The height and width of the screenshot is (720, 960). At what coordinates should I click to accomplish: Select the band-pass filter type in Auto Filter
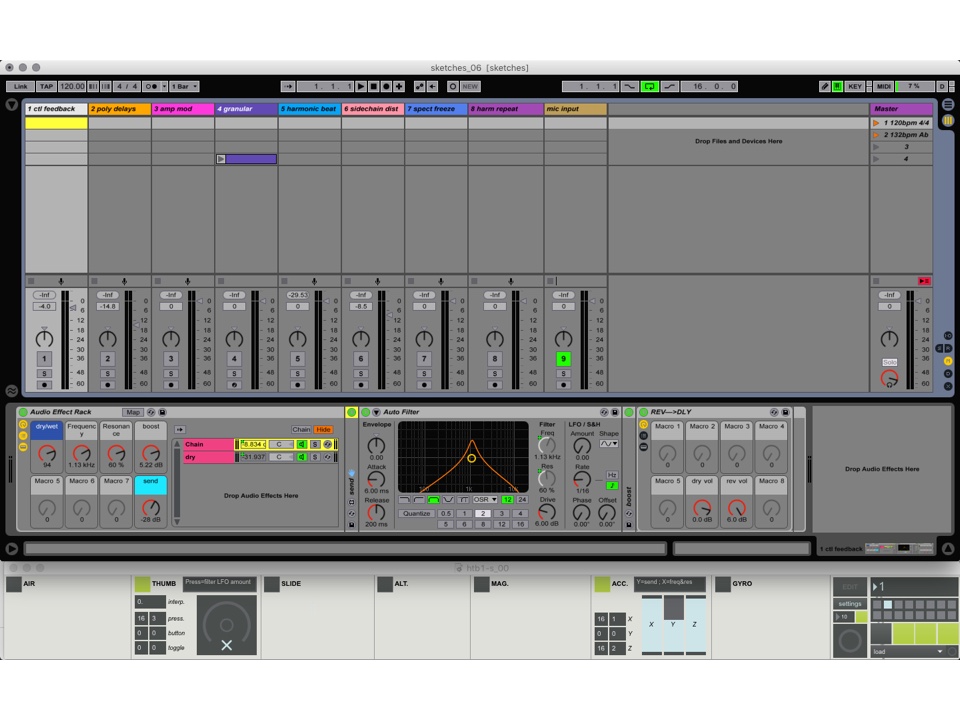tap(433, 500)
